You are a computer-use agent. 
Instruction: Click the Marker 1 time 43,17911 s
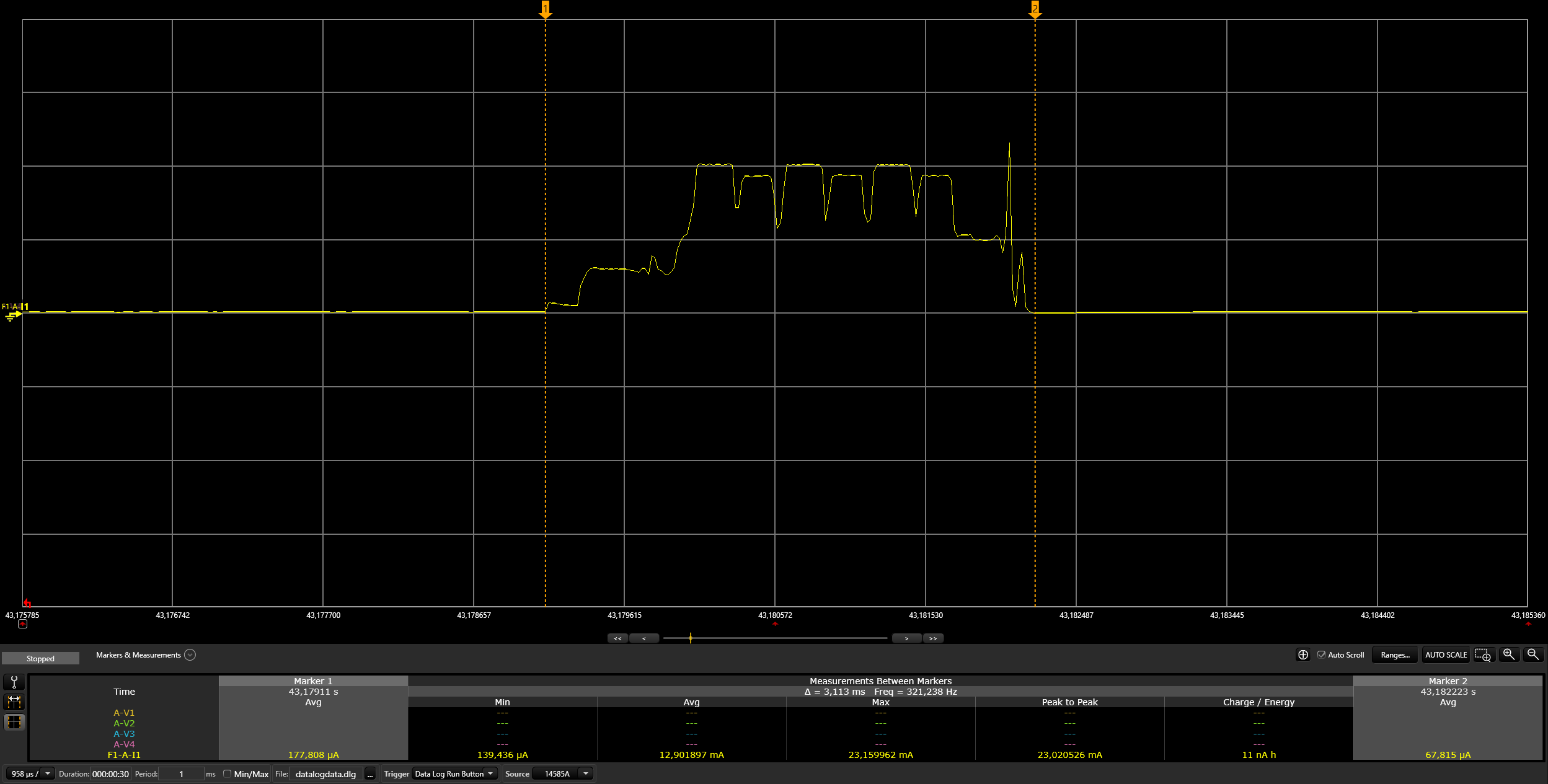click(313, 692)
